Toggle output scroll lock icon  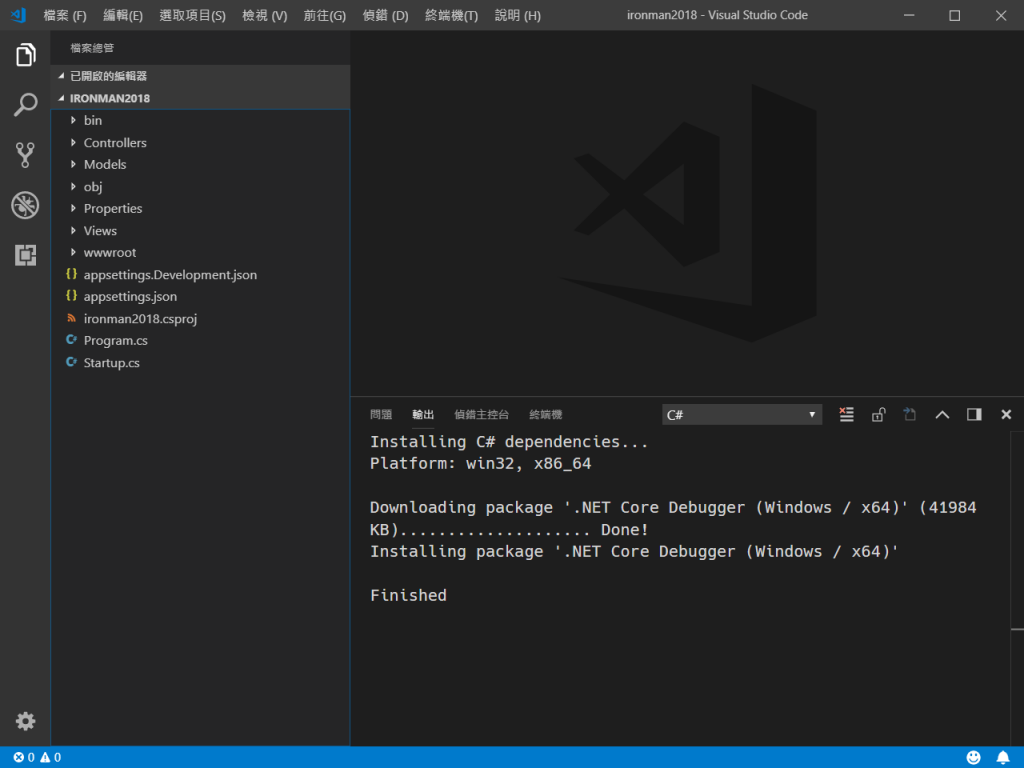pyautogui.click(x=878, y=415)
